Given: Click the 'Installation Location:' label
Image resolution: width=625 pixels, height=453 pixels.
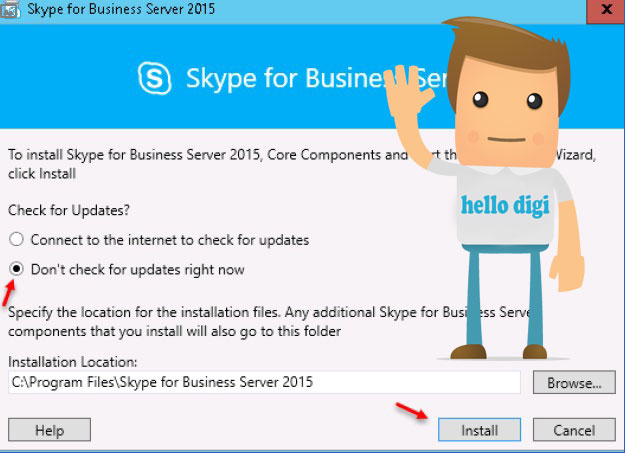Looking at the screenshot, I should pos(73,362).
